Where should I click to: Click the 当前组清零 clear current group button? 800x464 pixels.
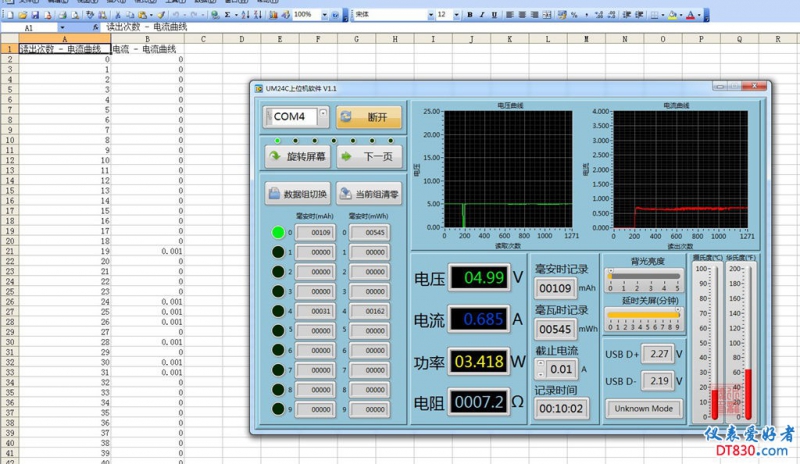click(x=368, y=195)
